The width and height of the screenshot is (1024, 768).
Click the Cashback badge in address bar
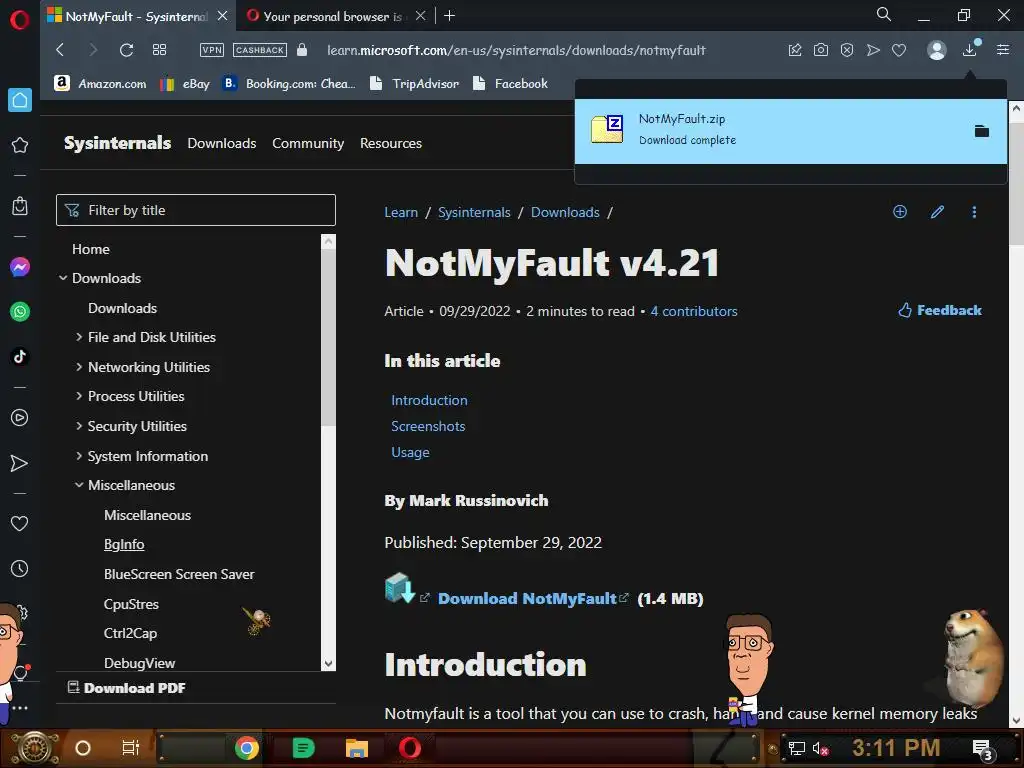tap(259, 50)
